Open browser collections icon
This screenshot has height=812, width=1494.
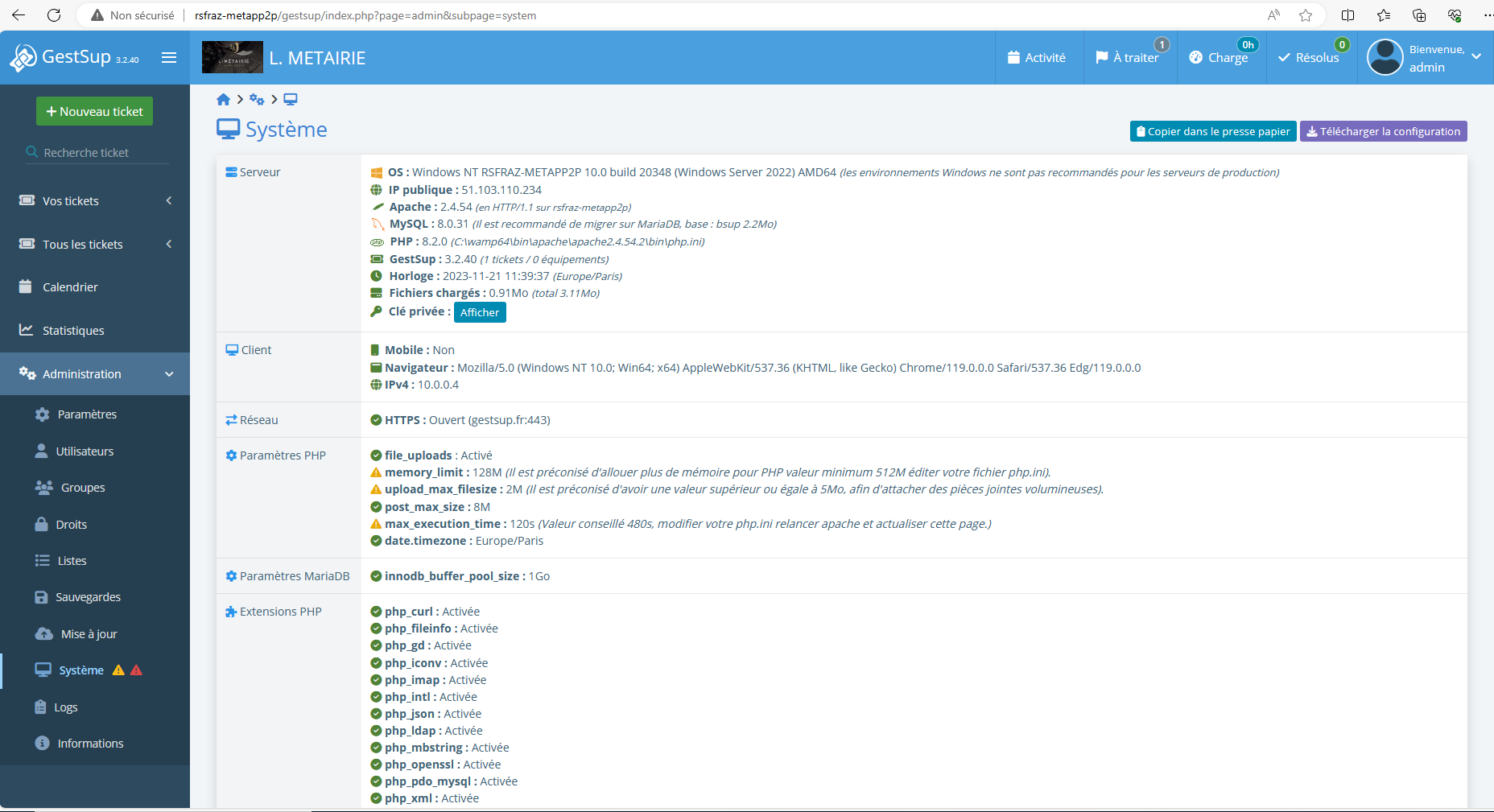click(1419, 15)
